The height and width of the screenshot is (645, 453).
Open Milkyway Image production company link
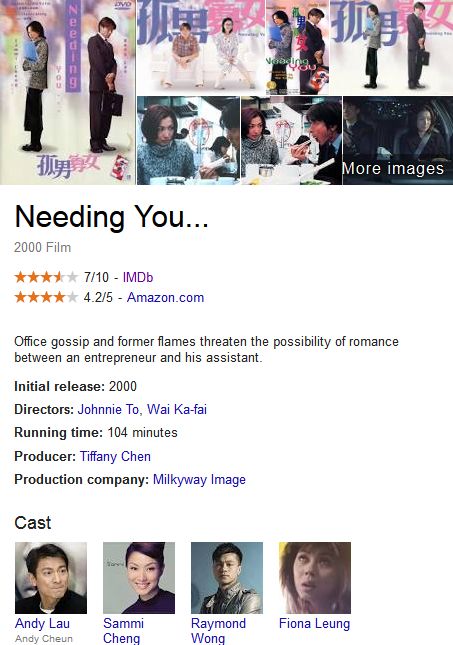pos(199,480)
